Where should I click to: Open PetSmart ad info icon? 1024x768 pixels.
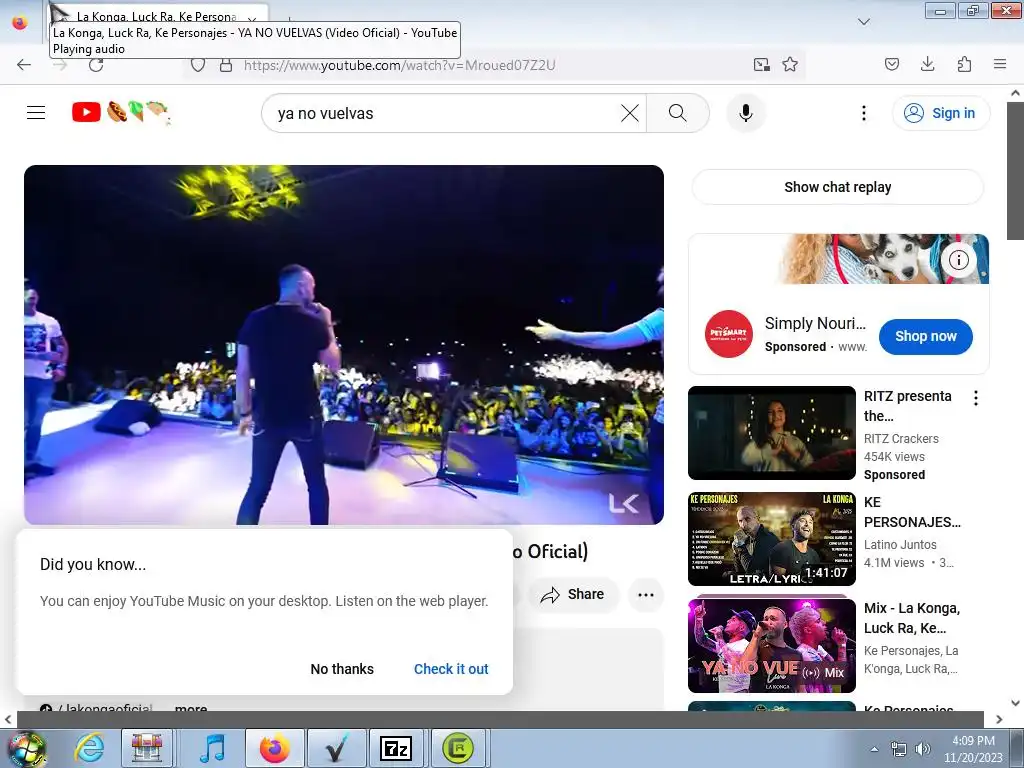(958, 260)
